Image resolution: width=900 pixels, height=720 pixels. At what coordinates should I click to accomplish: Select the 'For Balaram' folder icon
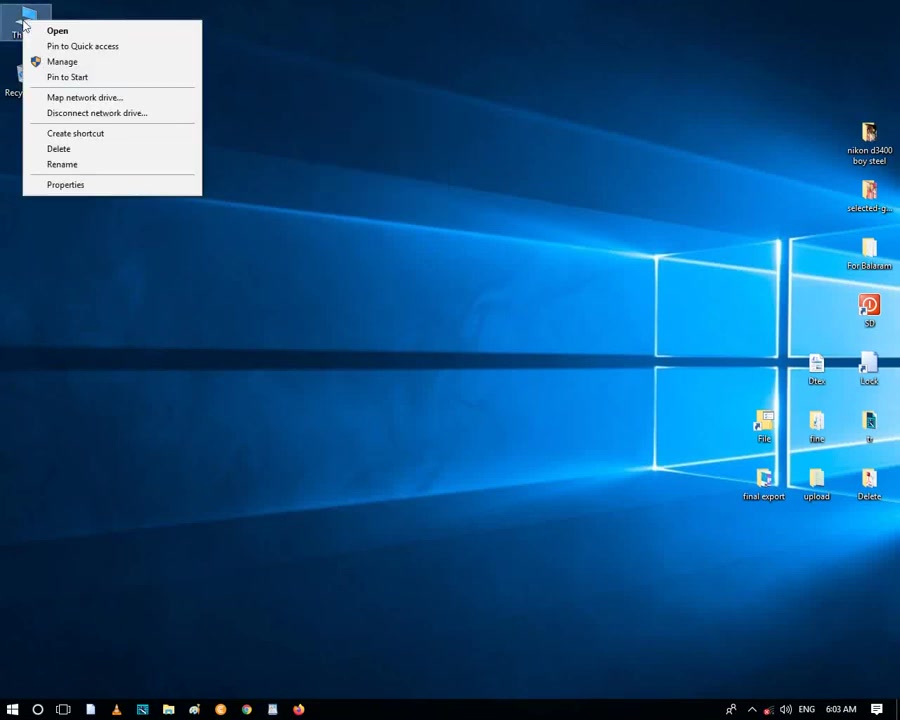[x=870, y=254]
